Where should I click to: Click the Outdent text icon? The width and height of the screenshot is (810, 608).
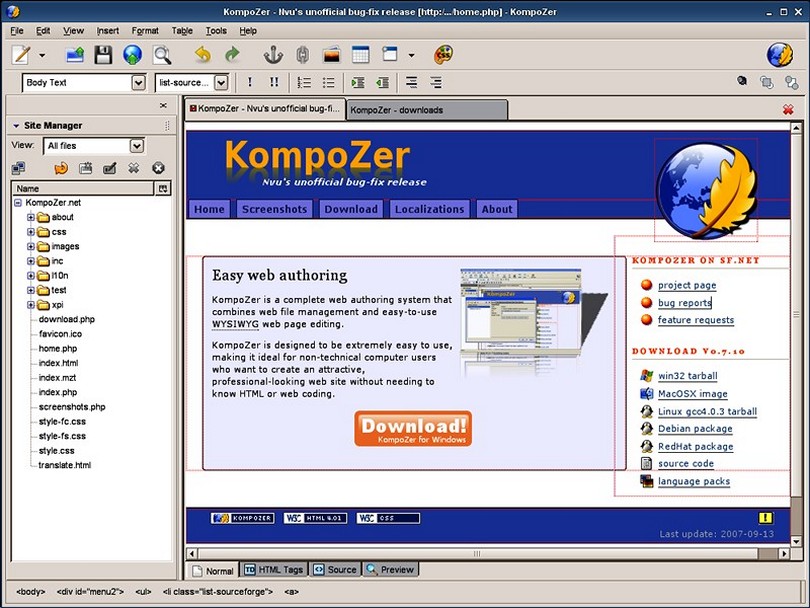click(382, 83)
